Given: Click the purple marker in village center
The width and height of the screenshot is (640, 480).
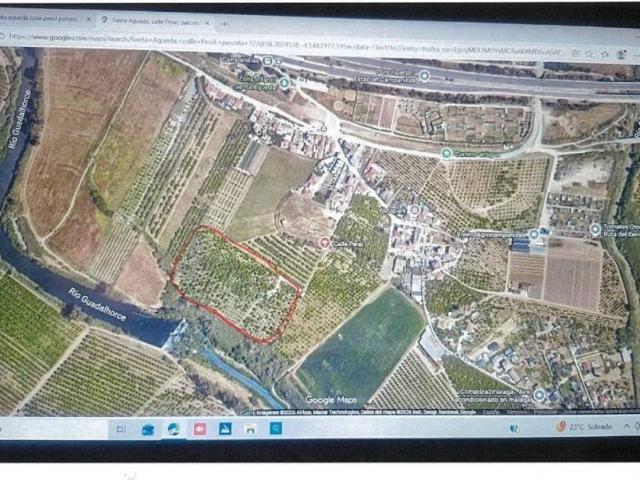Looking at the screenshot, I should (415, 210).
